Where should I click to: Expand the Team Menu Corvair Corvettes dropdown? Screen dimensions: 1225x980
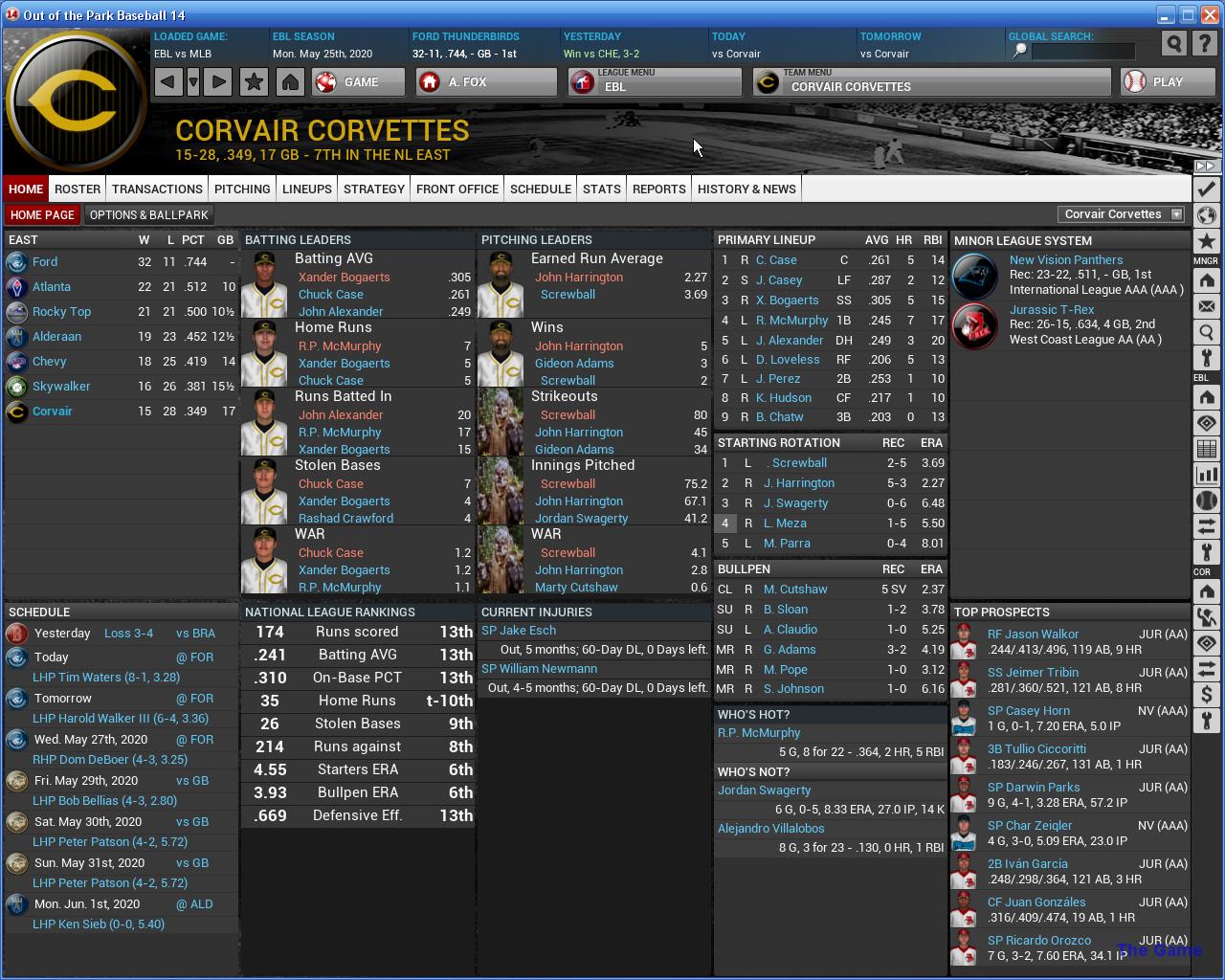tap(932, 82)
